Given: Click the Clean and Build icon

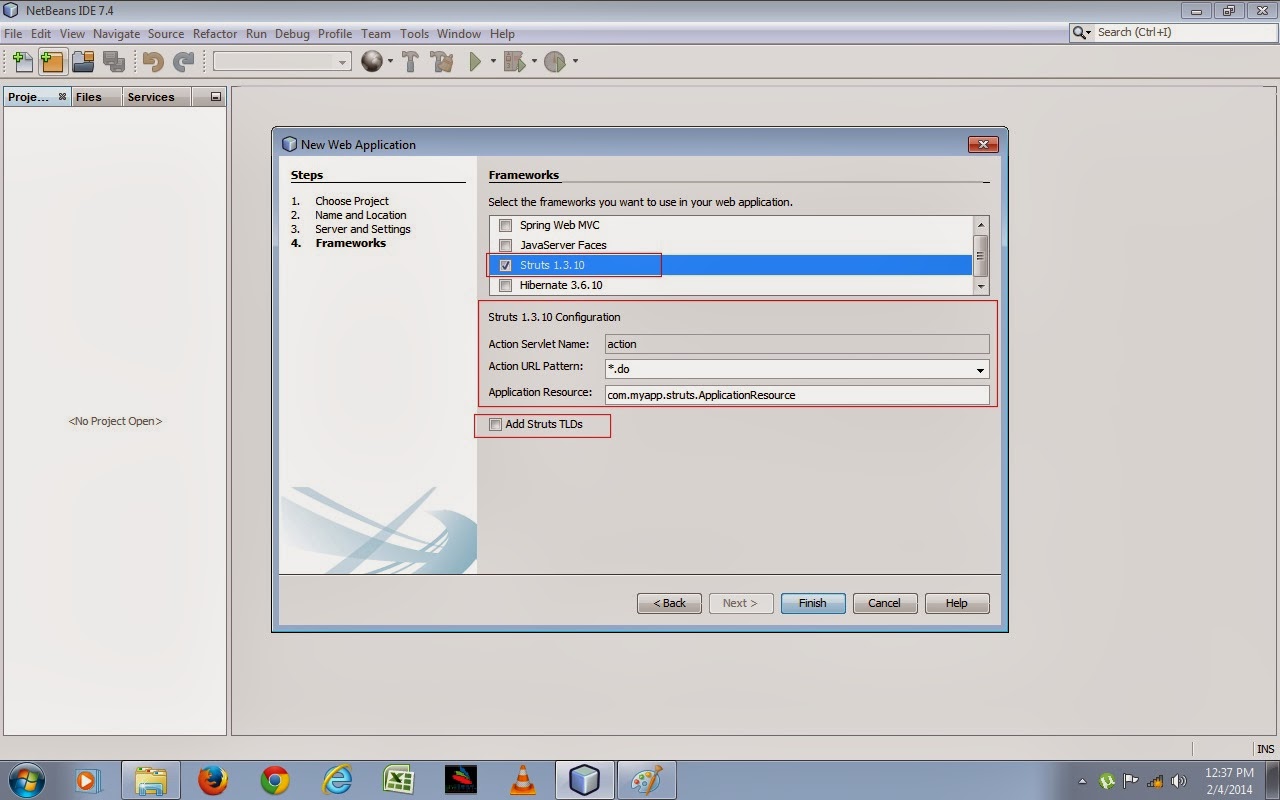Looking at the screenshot, I should pyautogui.click(x=442, y=62).
